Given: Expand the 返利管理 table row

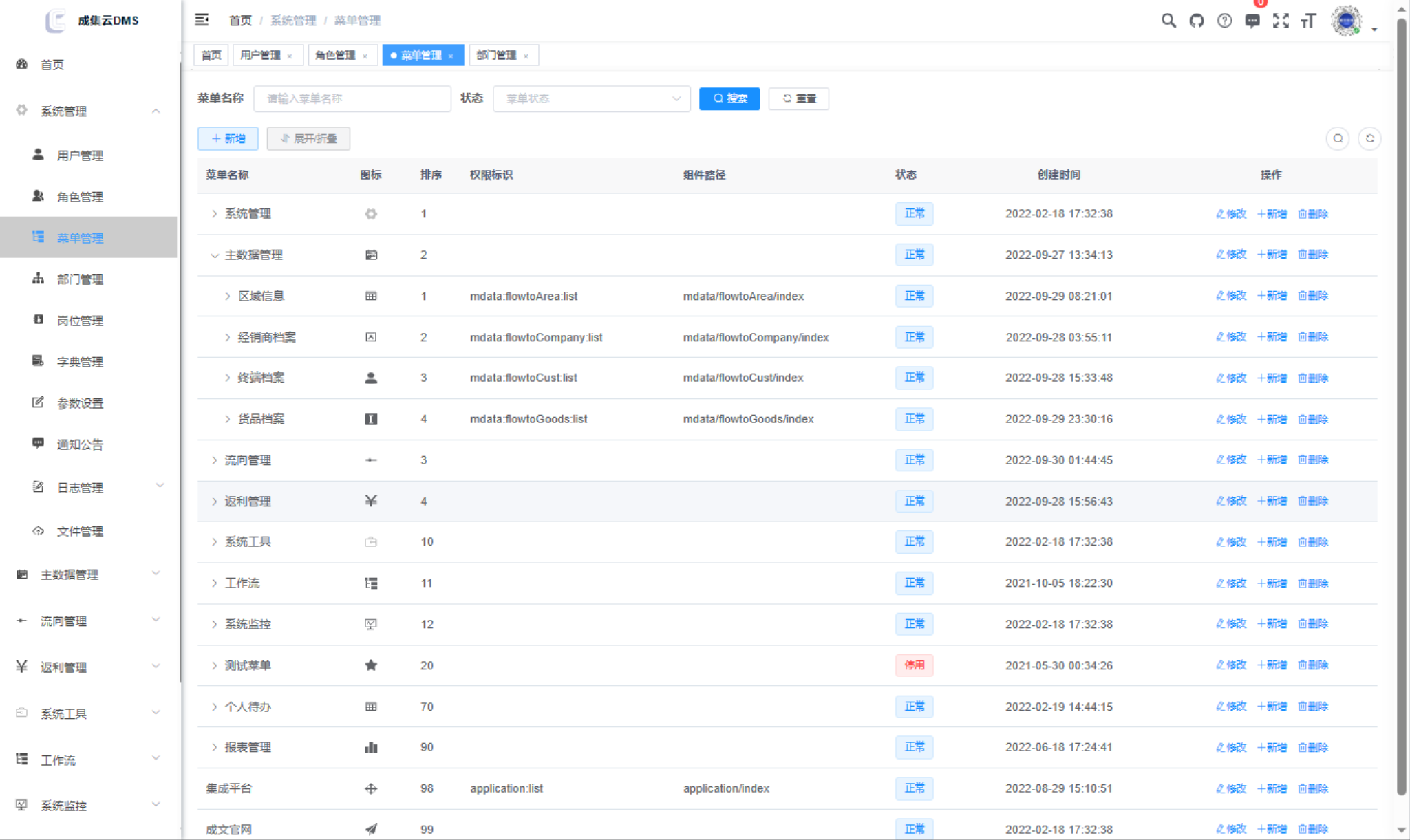Looking at the screenshot, I should (x=214, y=502).
